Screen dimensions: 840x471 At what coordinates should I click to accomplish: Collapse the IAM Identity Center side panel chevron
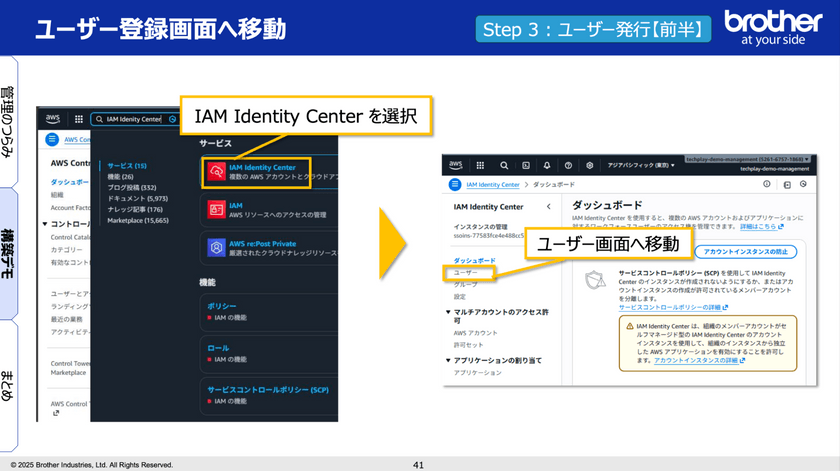[547, 207]
